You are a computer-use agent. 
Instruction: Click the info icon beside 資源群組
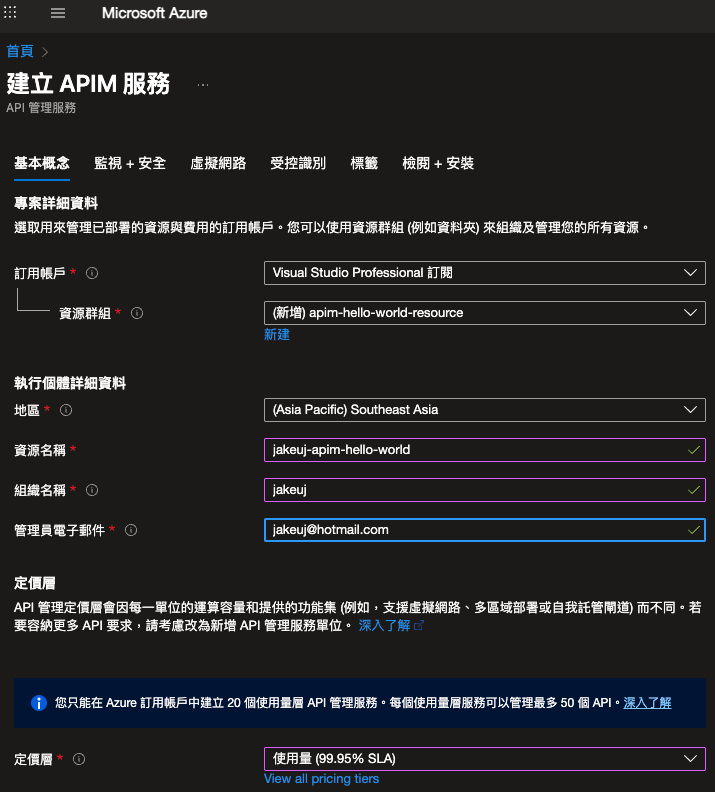click(x=137, y=313)
